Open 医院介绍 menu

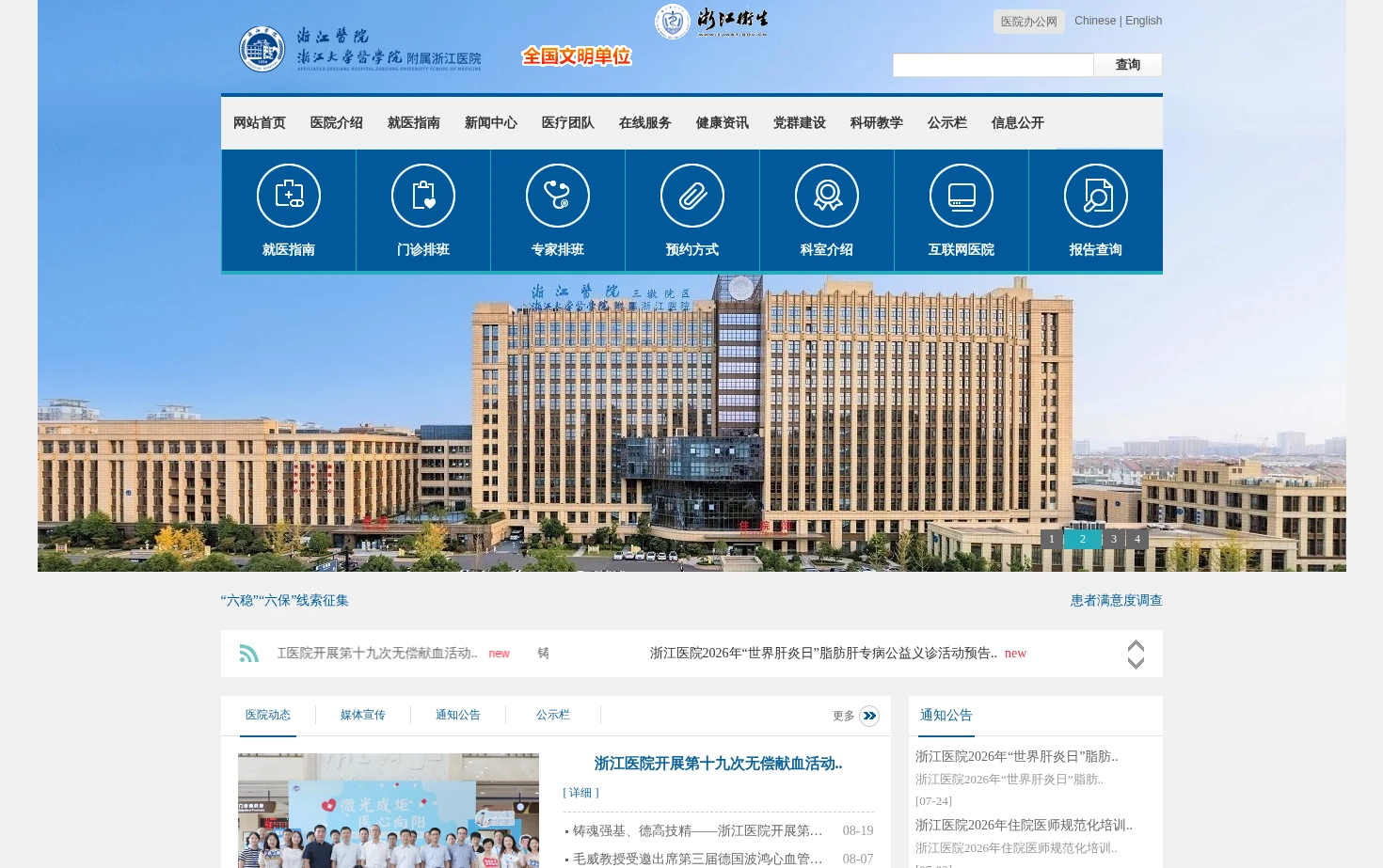pyautogui.click(x=337, y=123)
